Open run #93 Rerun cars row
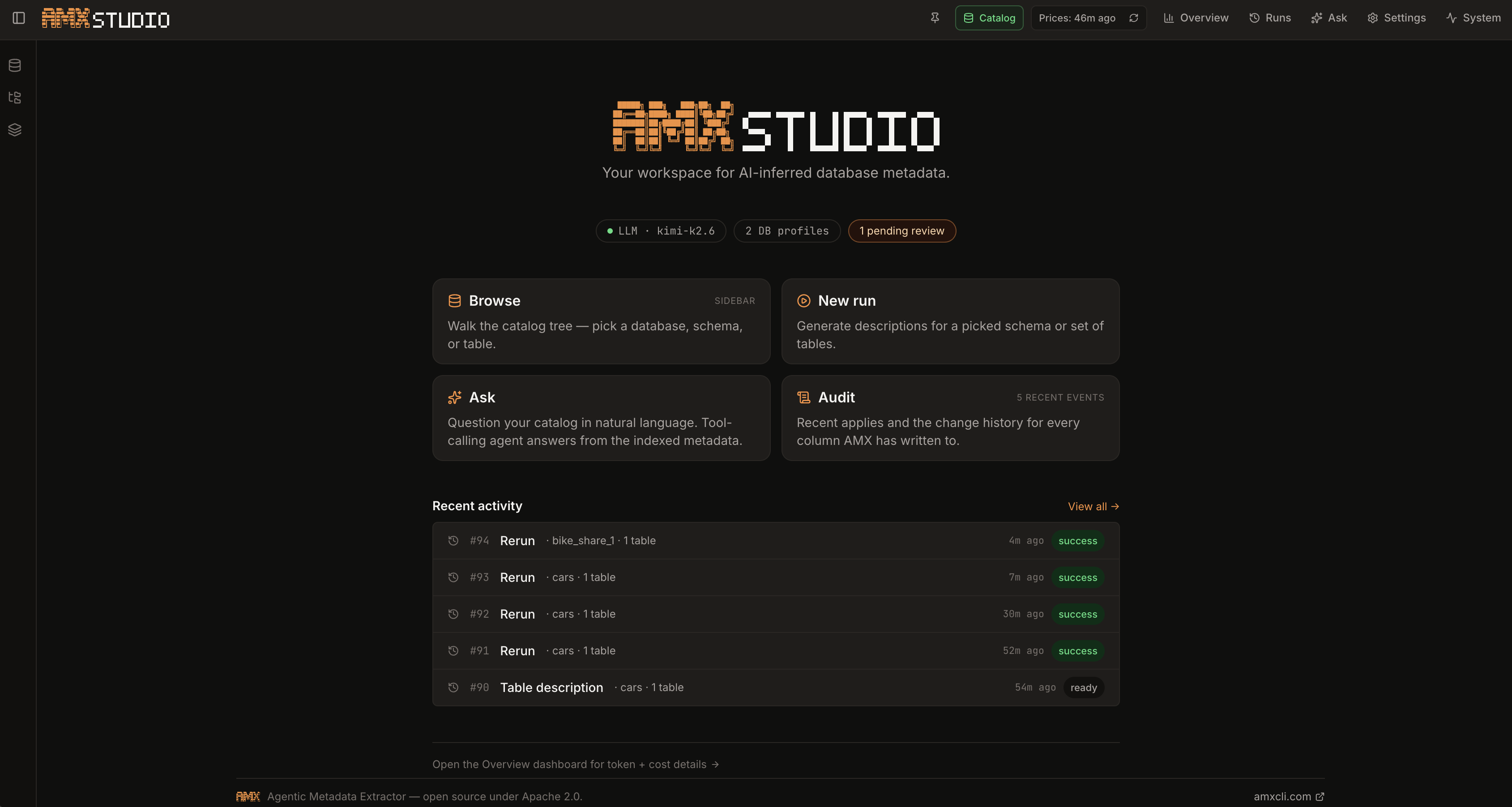 [776, 577]
